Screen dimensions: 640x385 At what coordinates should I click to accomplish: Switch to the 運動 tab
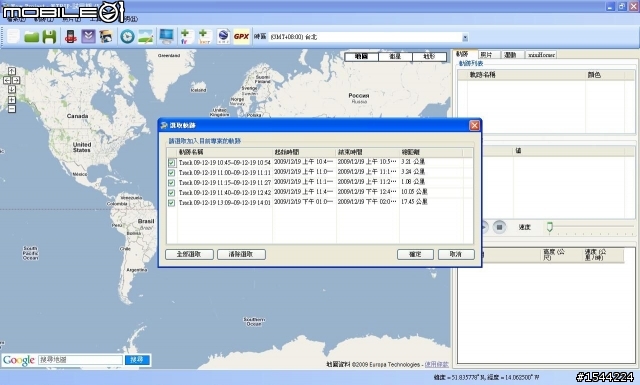point(510,54)
